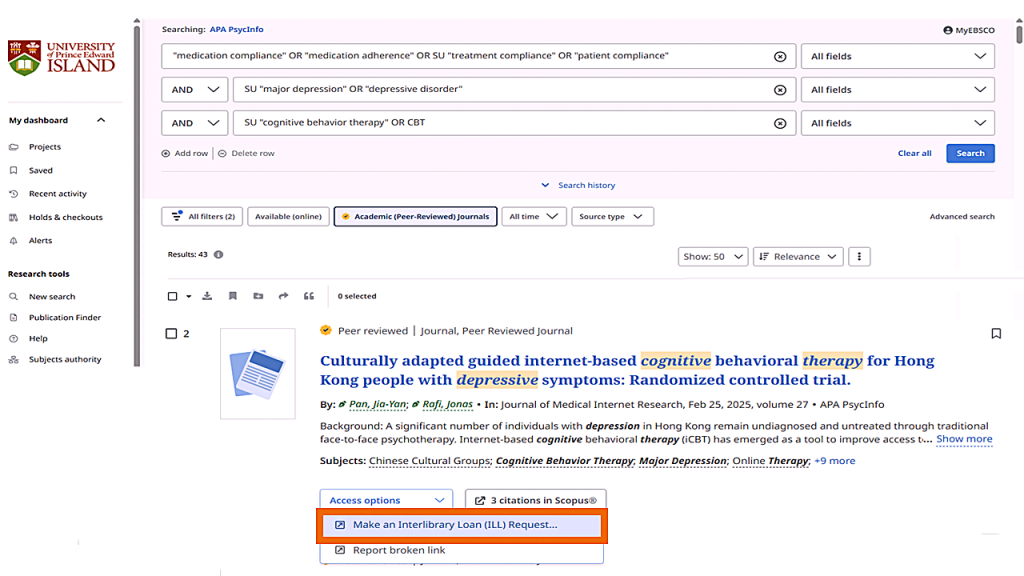
Task: Open the Relevance sort dropdown
Action: click(x=797, y=257)
